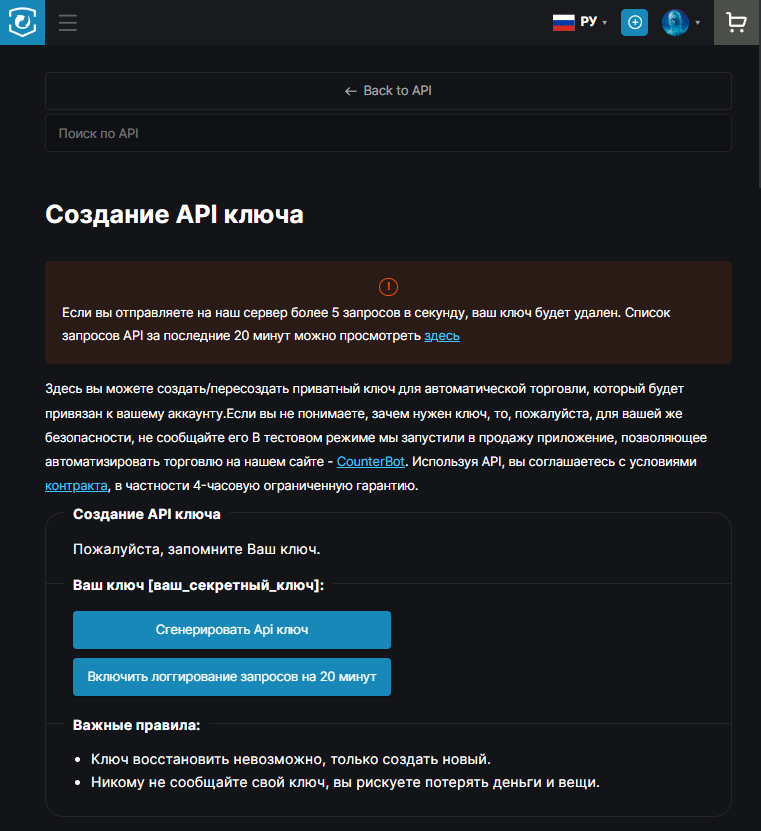Image resolution: width=761 pixels, height=831 pixels.
Task: Go back via the Back to API button
Action: tap(388, 91)
